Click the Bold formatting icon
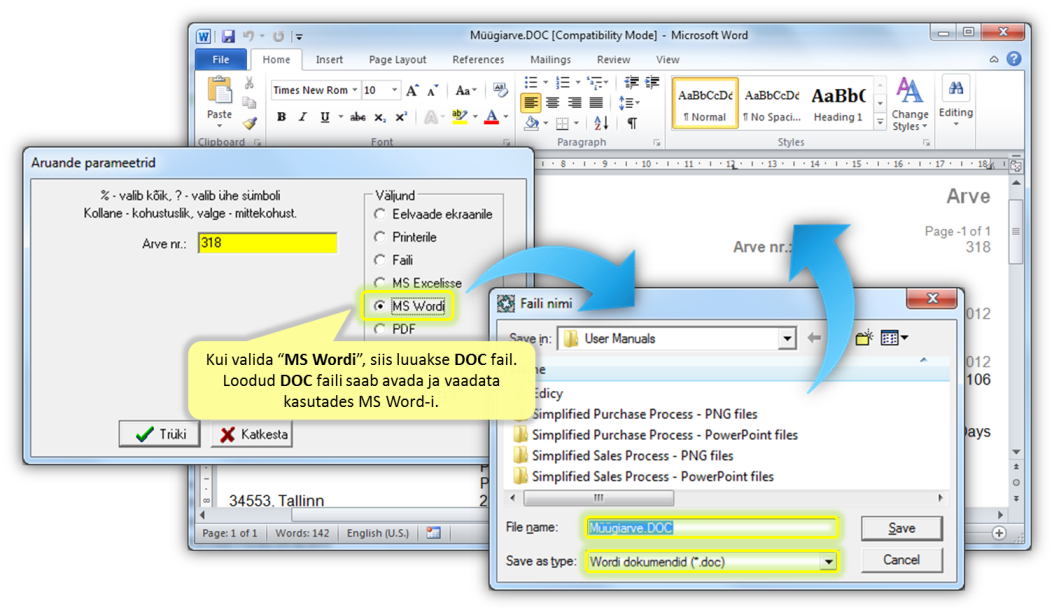Viewport: 1054px width, 613px height. (282, 117)
